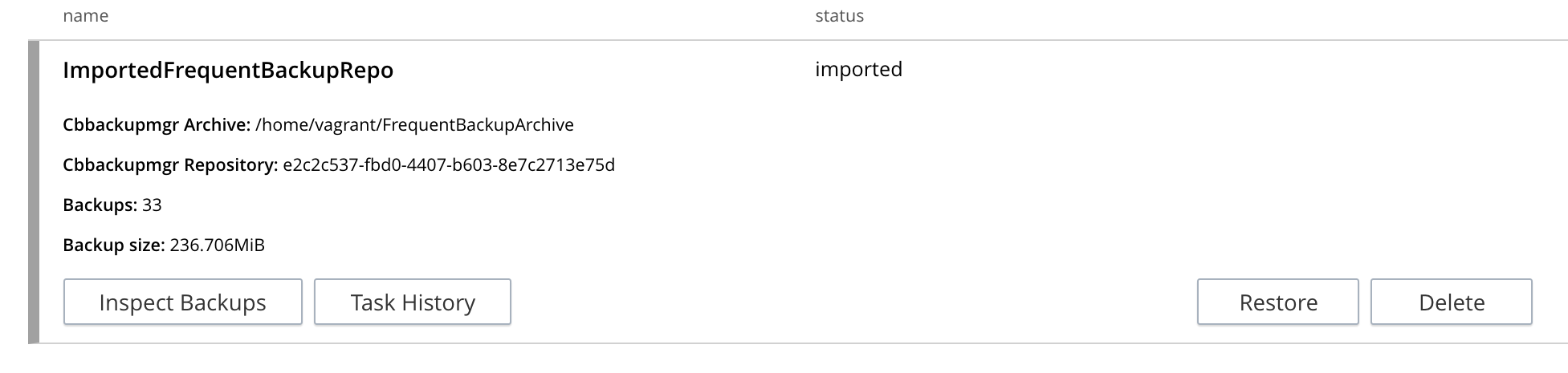Sort by the name column header
Viewport: 1568px width, 373px height.
coord(86,16)
